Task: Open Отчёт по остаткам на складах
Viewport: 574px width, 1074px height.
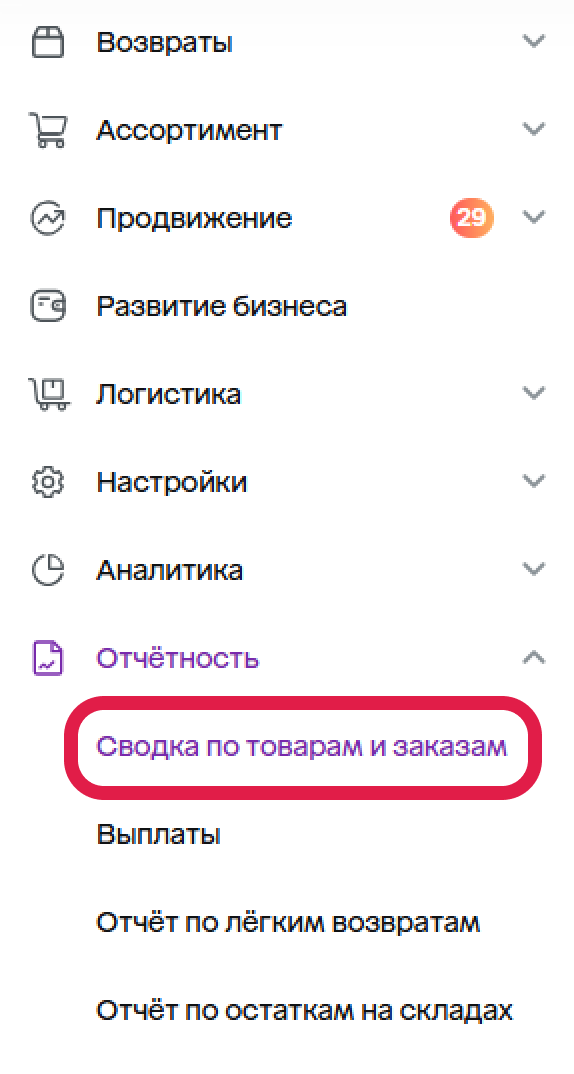Action: [x=304, y=1012]
